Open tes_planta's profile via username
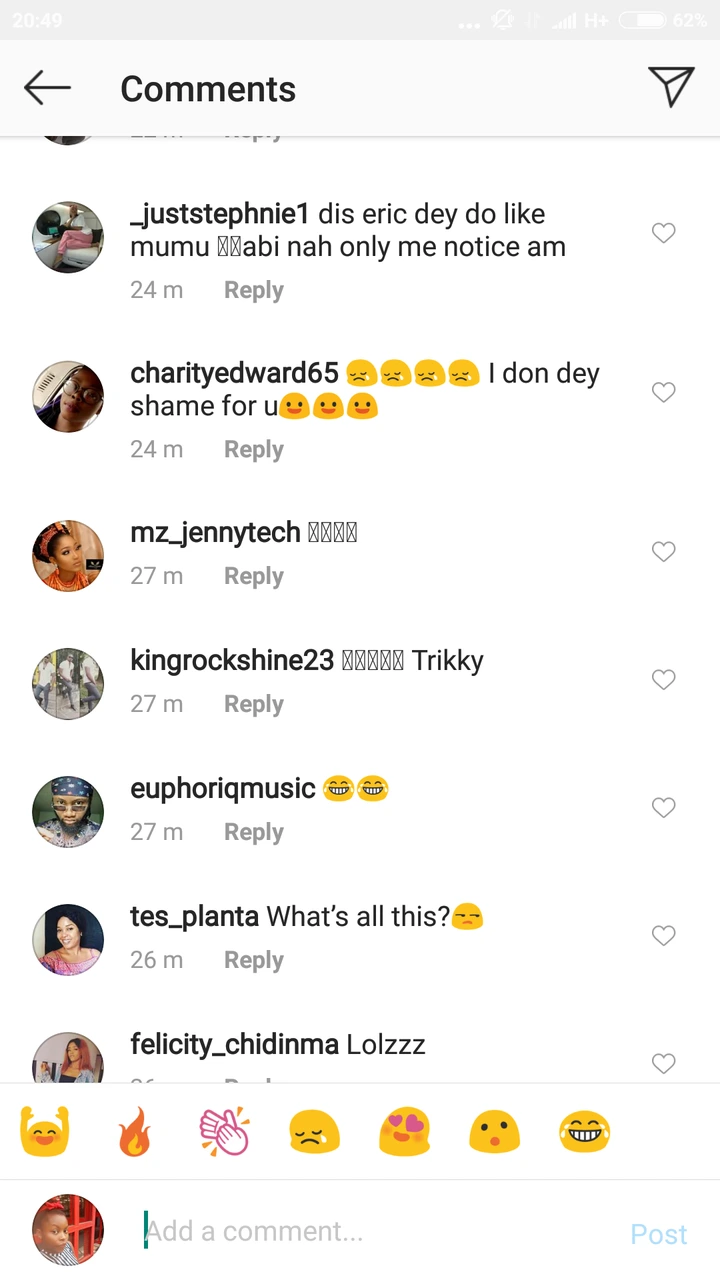This screenshot has height=1280, width=720. point(194,916)
